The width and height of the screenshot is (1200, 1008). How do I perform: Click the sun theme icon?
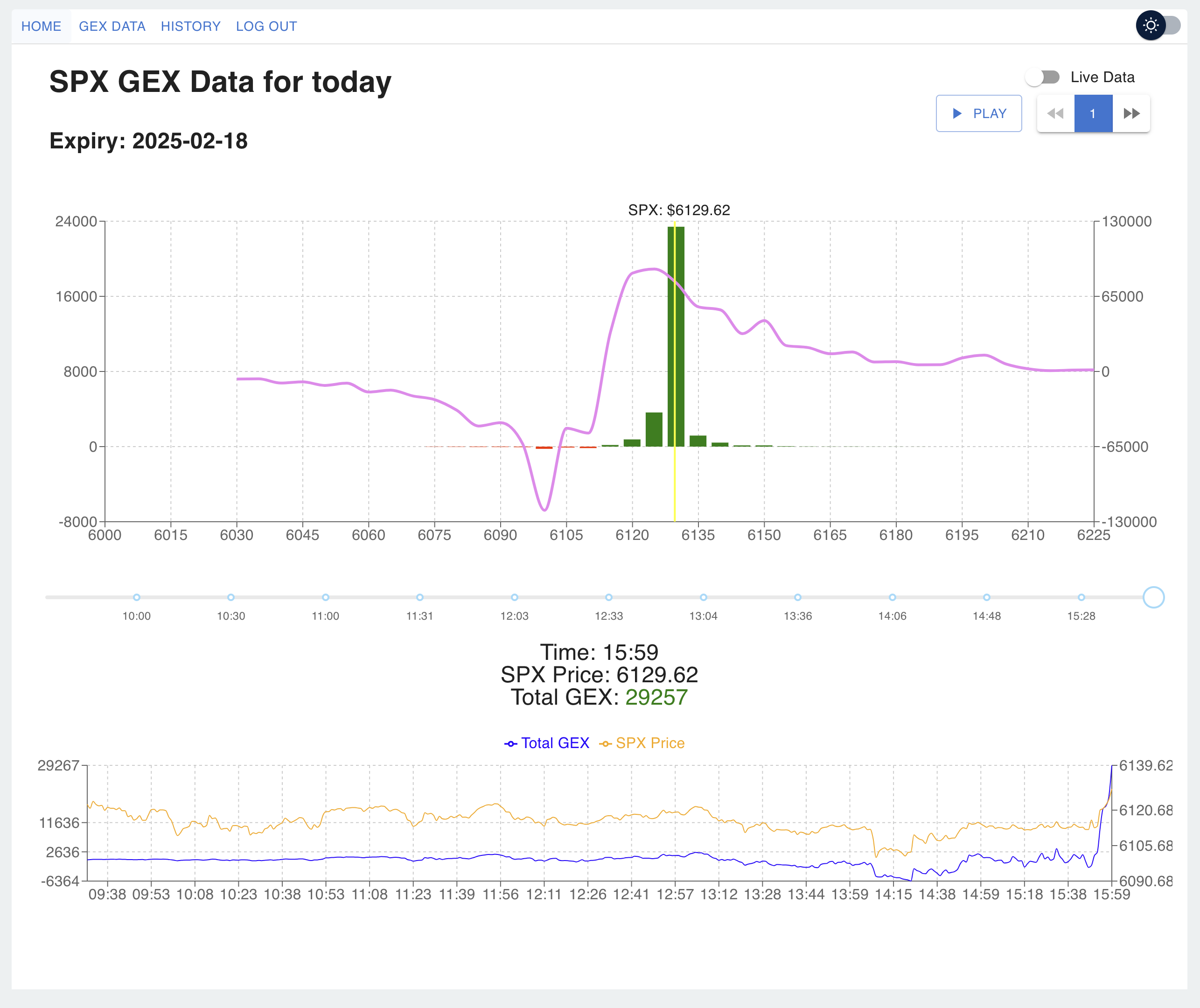tap(1150, 26)
